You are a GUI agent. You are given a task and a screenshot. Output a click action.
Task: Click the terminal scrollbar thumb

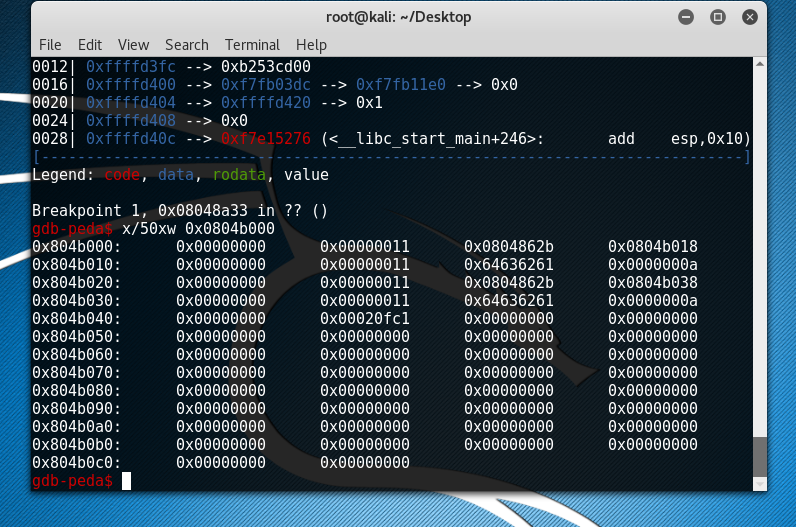760,456
